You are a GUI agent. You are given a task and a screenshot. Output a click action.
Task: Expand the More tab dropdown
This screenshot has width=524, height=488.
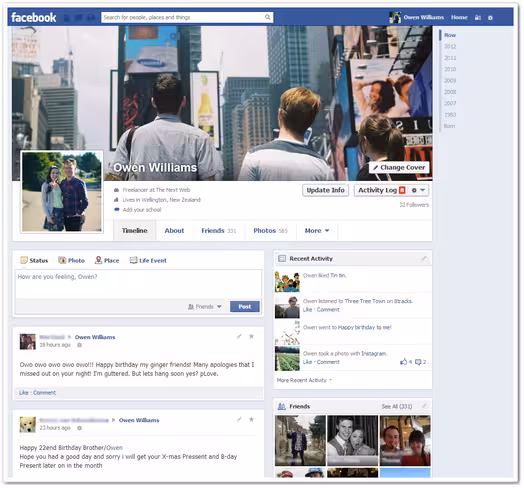tap(317, 231)
